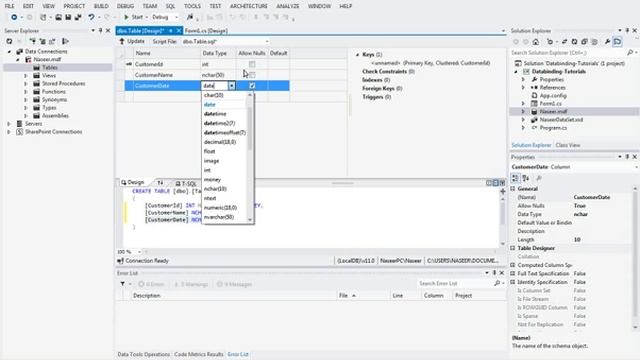This screenshot has height=360, width=640.
Task: Toggle Allow Nulls checkbox for CustomerName
Action: tap(252, 75)
